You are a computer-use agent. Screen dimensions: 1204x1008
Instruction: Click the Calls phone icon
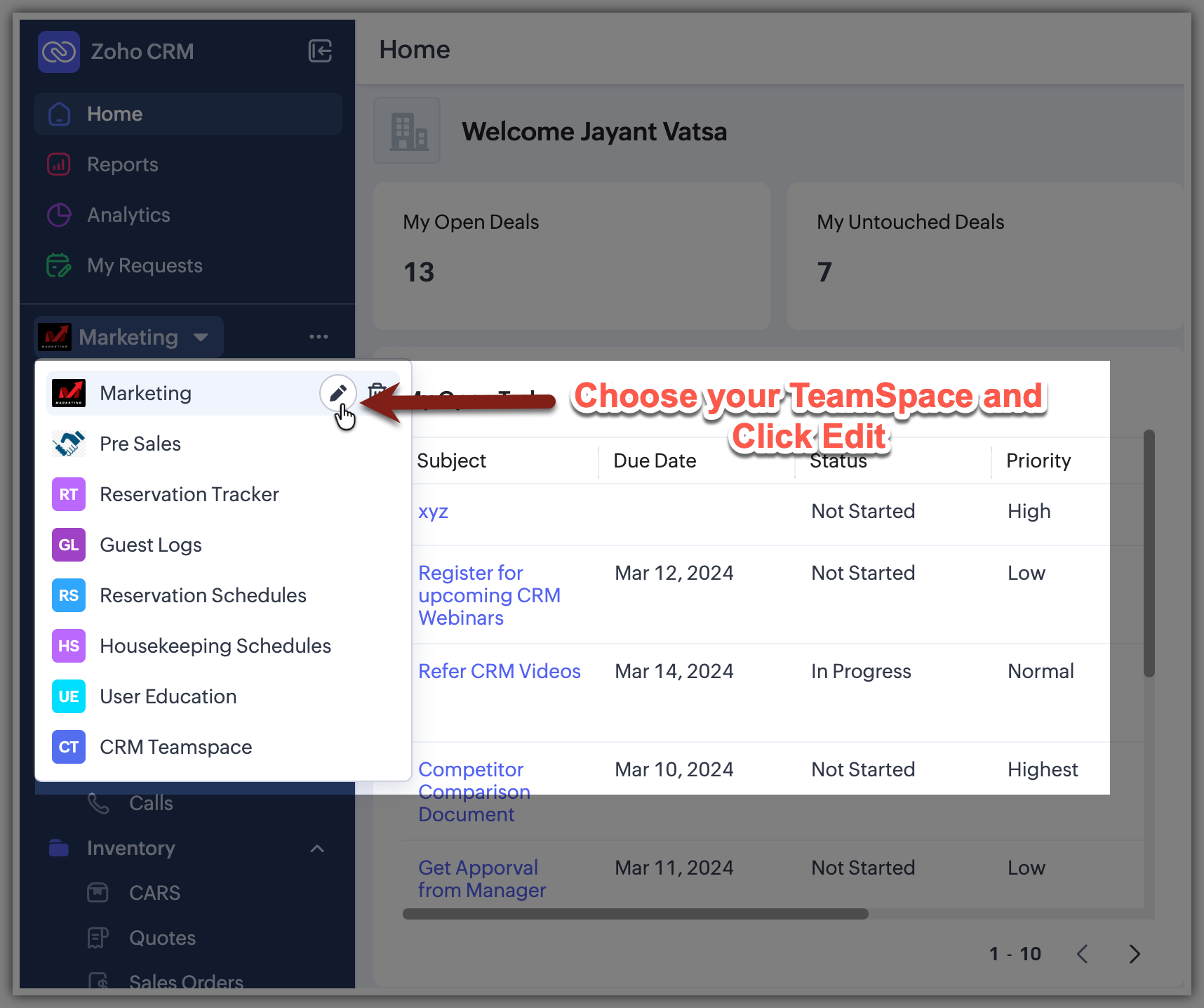click(x=98, y=803)
